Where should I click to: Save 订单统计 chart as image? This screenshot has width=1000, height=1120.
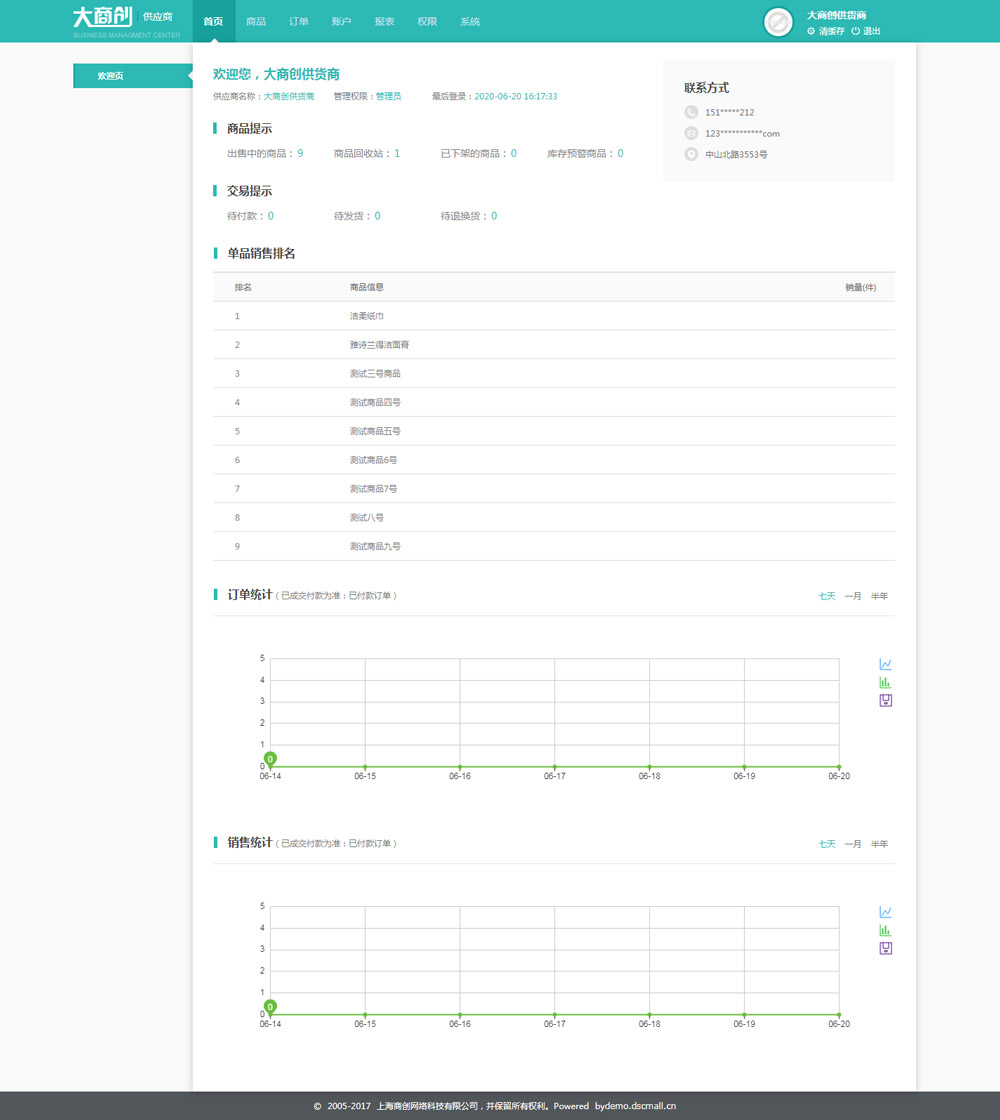click(x=885, y=701)
